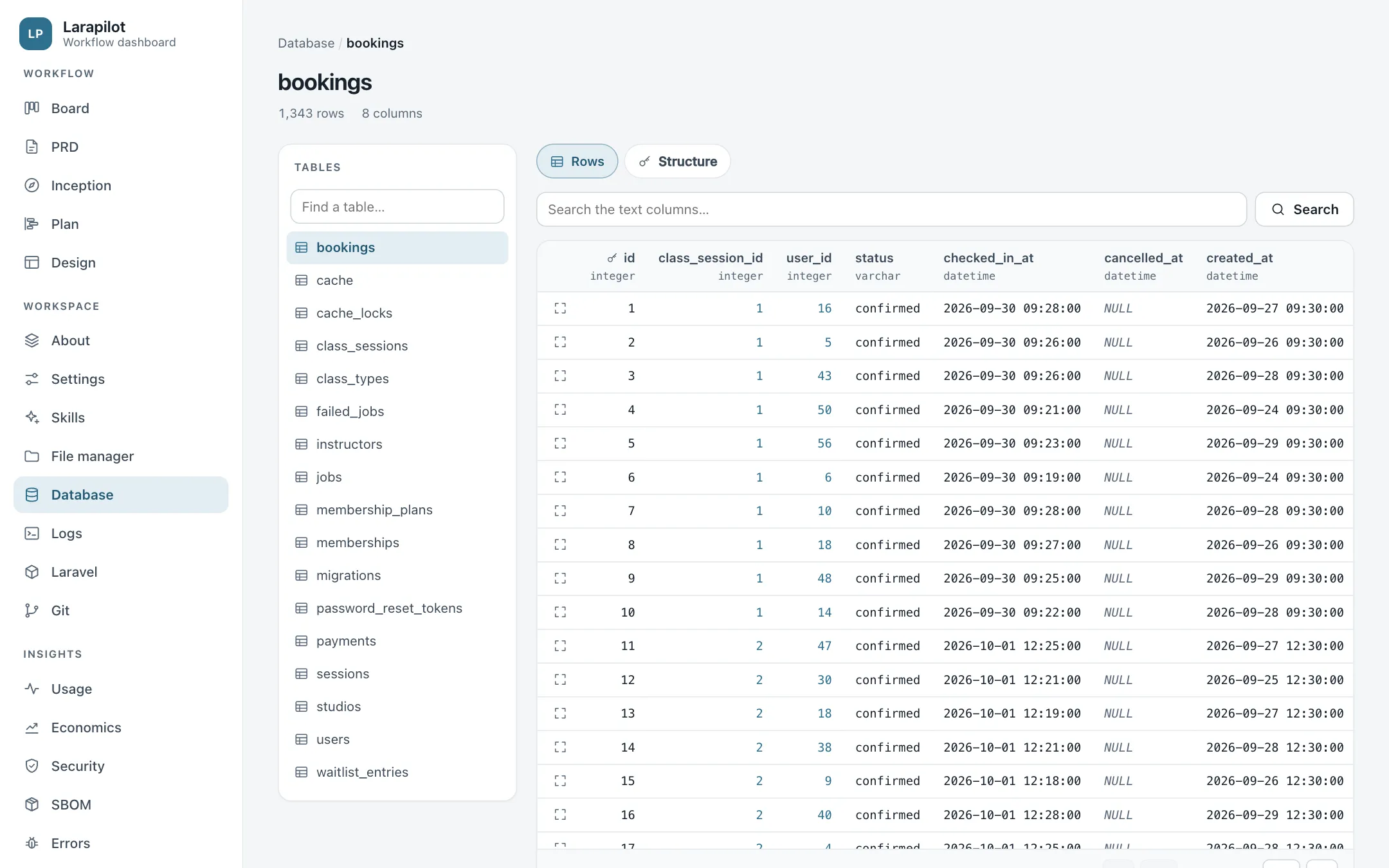
Task: Open the About workspace page
Action: 121,340
